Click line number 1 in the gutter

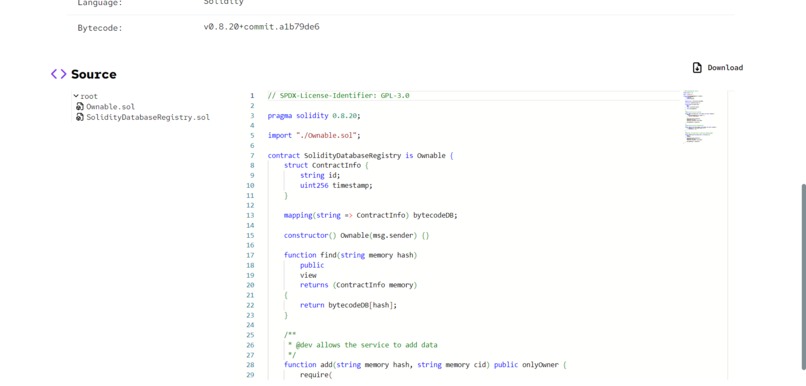[x=252, y=96]
